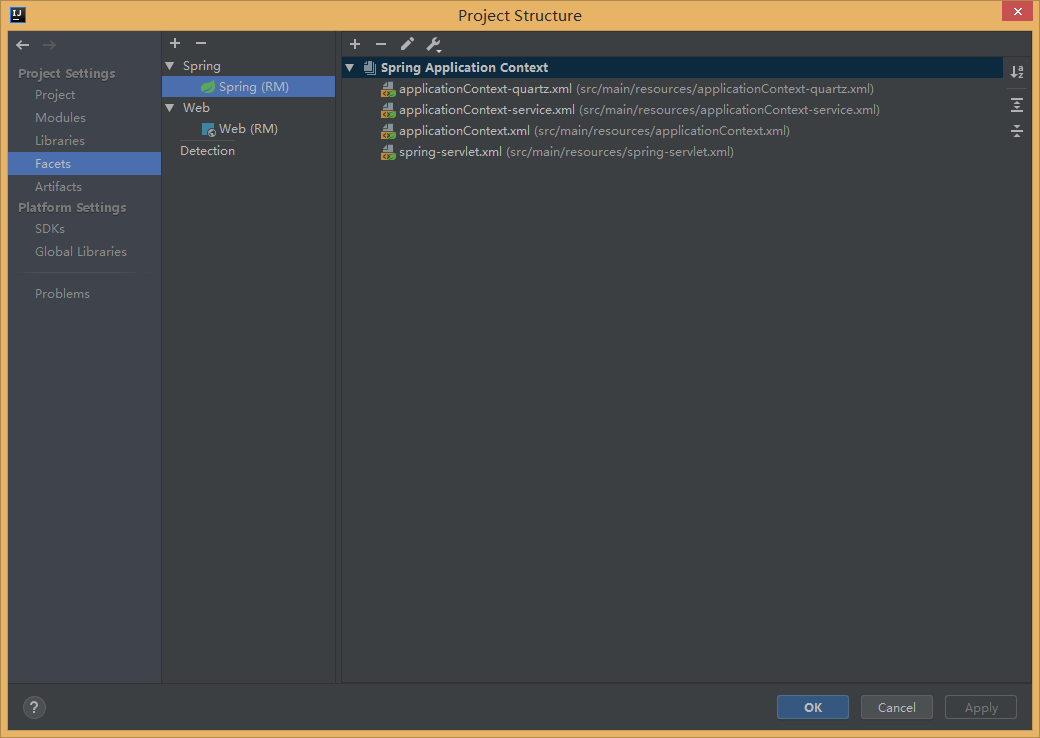
Task: Click the applicationContext-quartz.xml file icon
Action: pos(388,90)
